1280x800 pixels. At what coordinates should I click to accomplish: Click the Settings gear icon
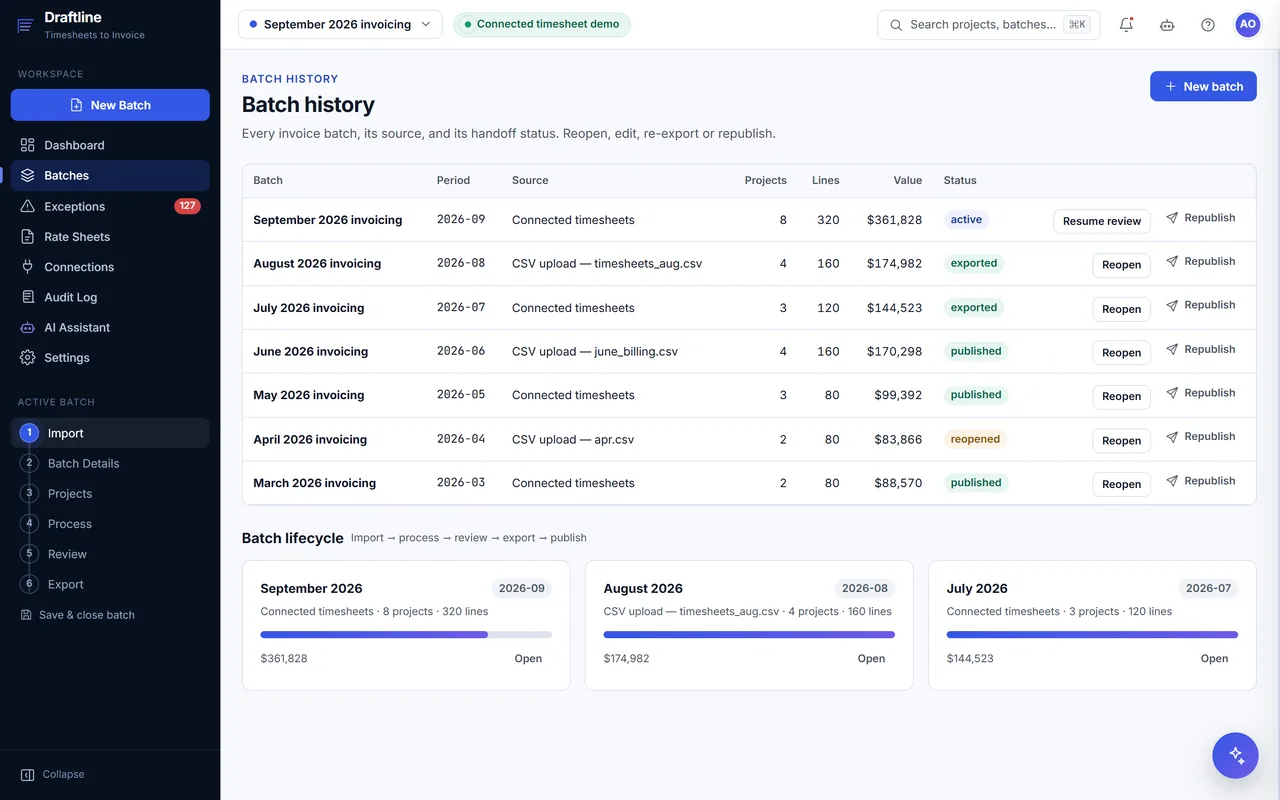coord(28,357)
